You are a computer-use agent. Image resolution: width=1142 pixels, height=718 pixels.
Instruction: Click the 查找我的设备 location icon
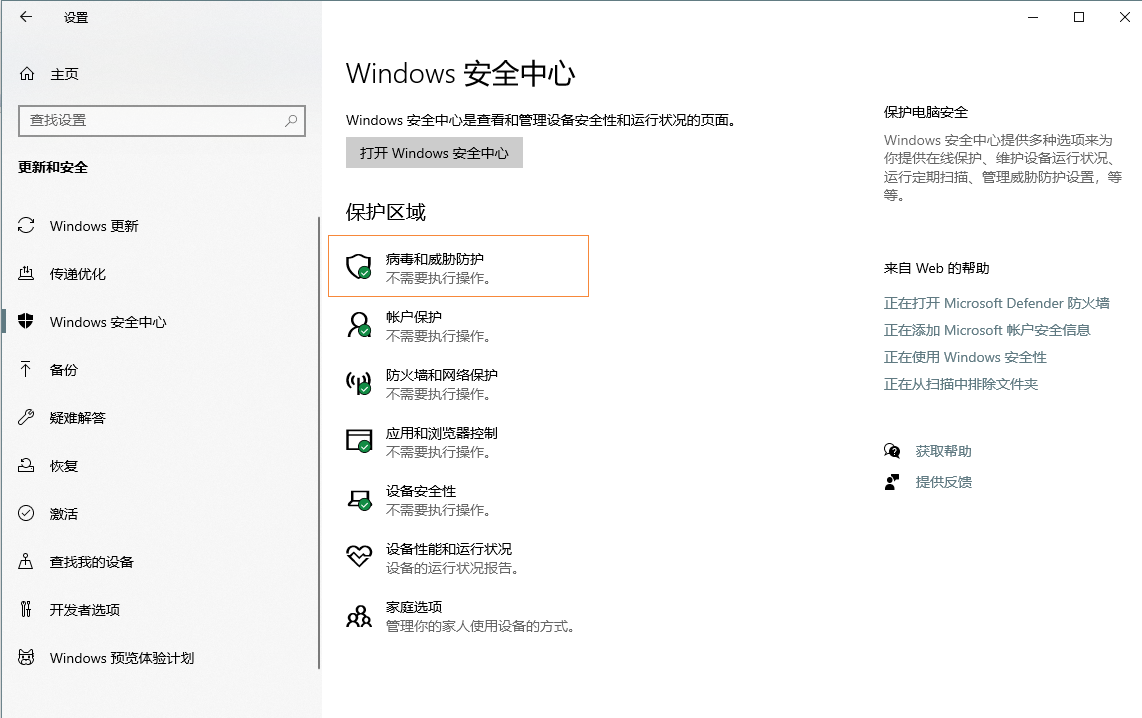26,561
